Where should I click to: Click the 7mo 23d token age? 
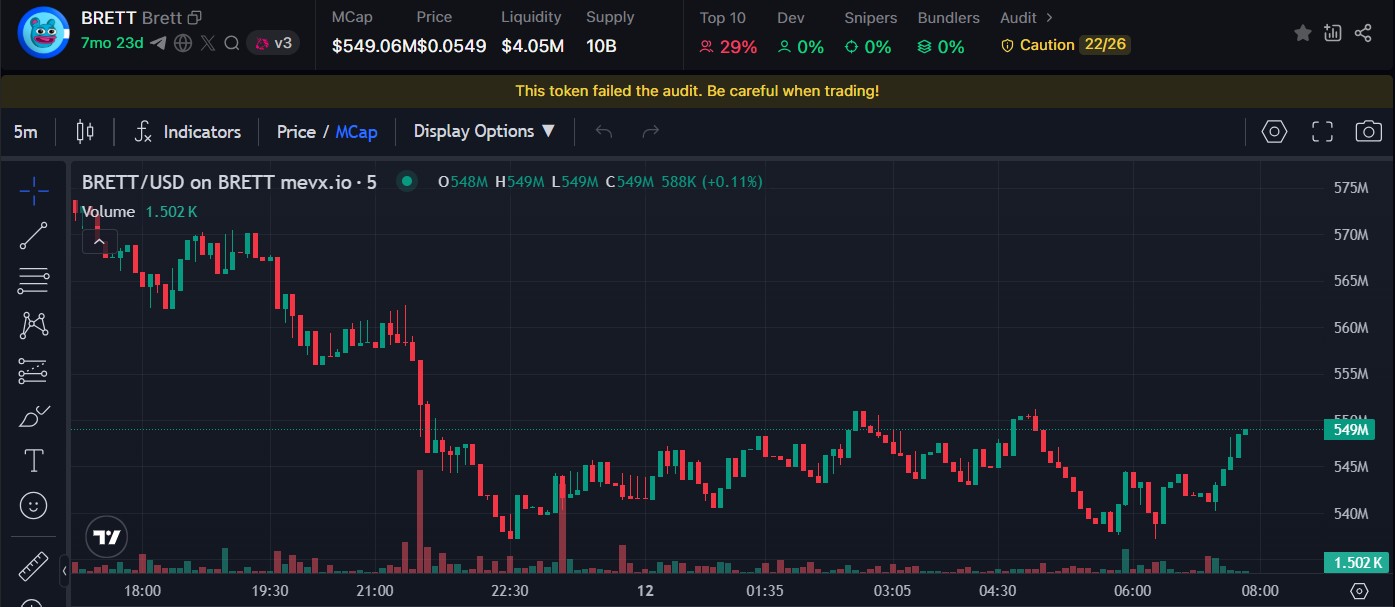tap(112, 43)
